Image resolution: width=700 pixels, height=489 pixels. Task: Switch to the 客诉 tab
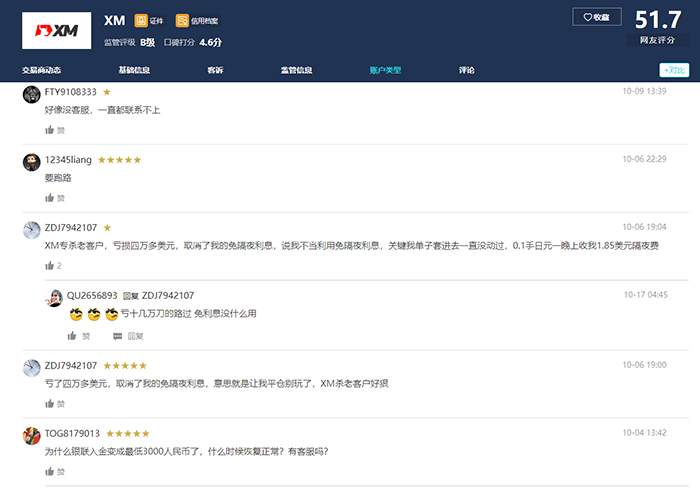click(x=215, y=70)
